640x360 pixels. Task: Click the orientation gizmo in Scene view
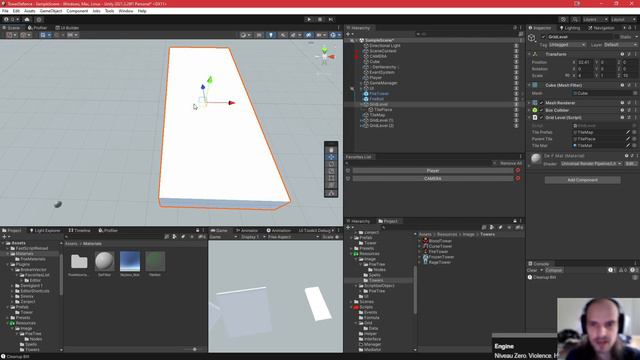click(325, 56)
